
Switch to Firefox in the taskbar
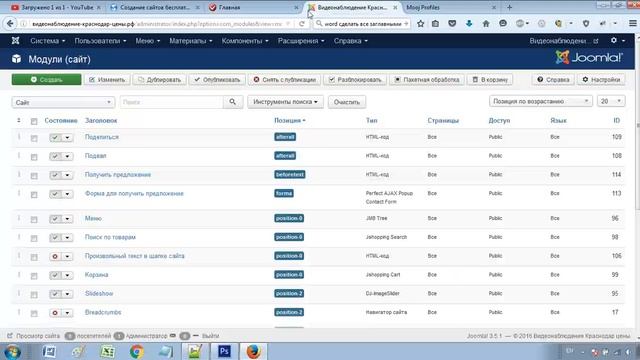tap(253, 351)
